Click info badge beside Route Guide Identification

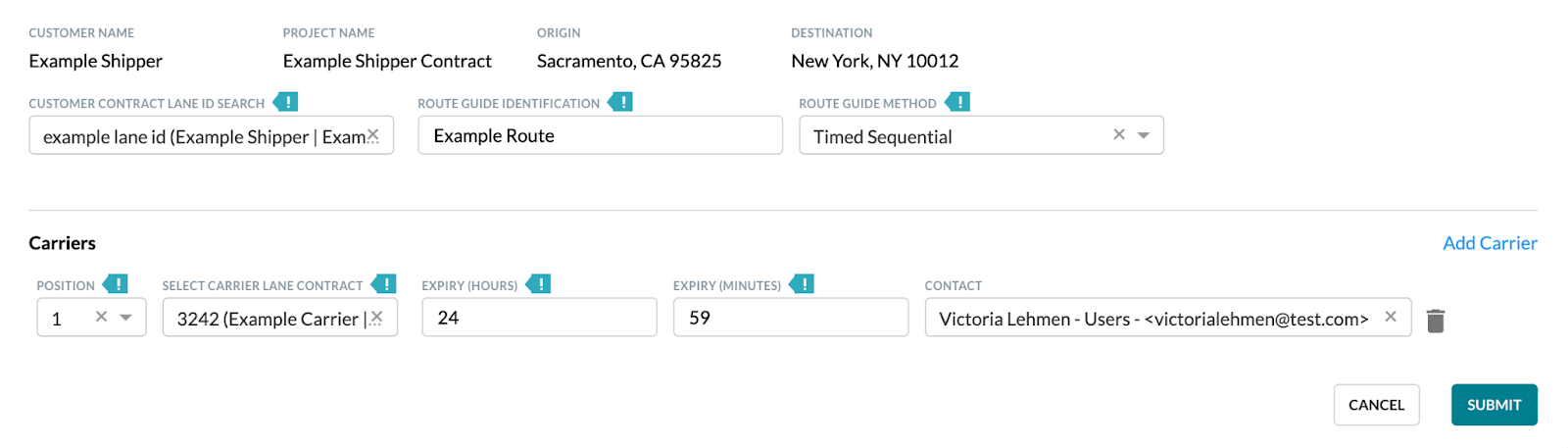[x=620, y=102]
